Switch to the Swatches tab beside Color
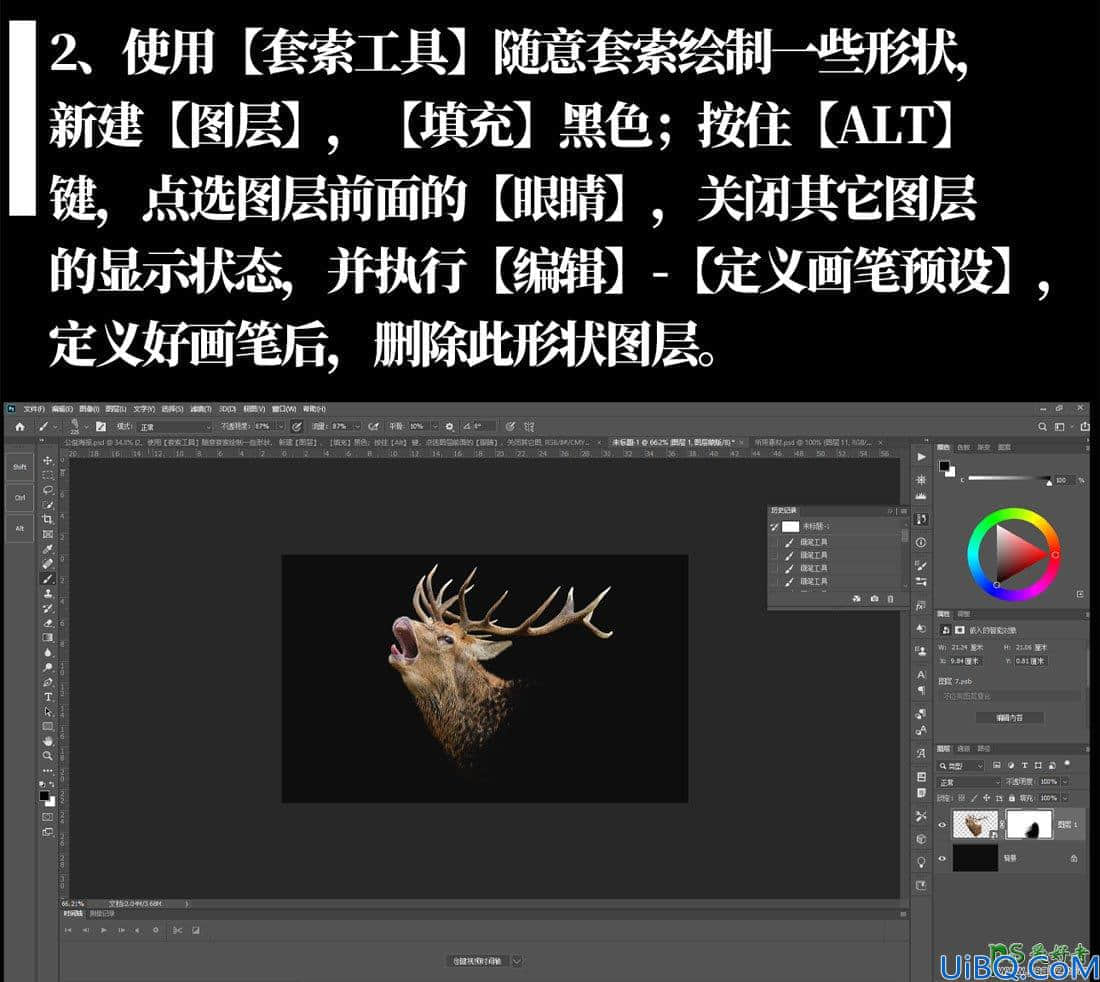This screenshot has height=982, width=1100. click(x=965, y=447)
